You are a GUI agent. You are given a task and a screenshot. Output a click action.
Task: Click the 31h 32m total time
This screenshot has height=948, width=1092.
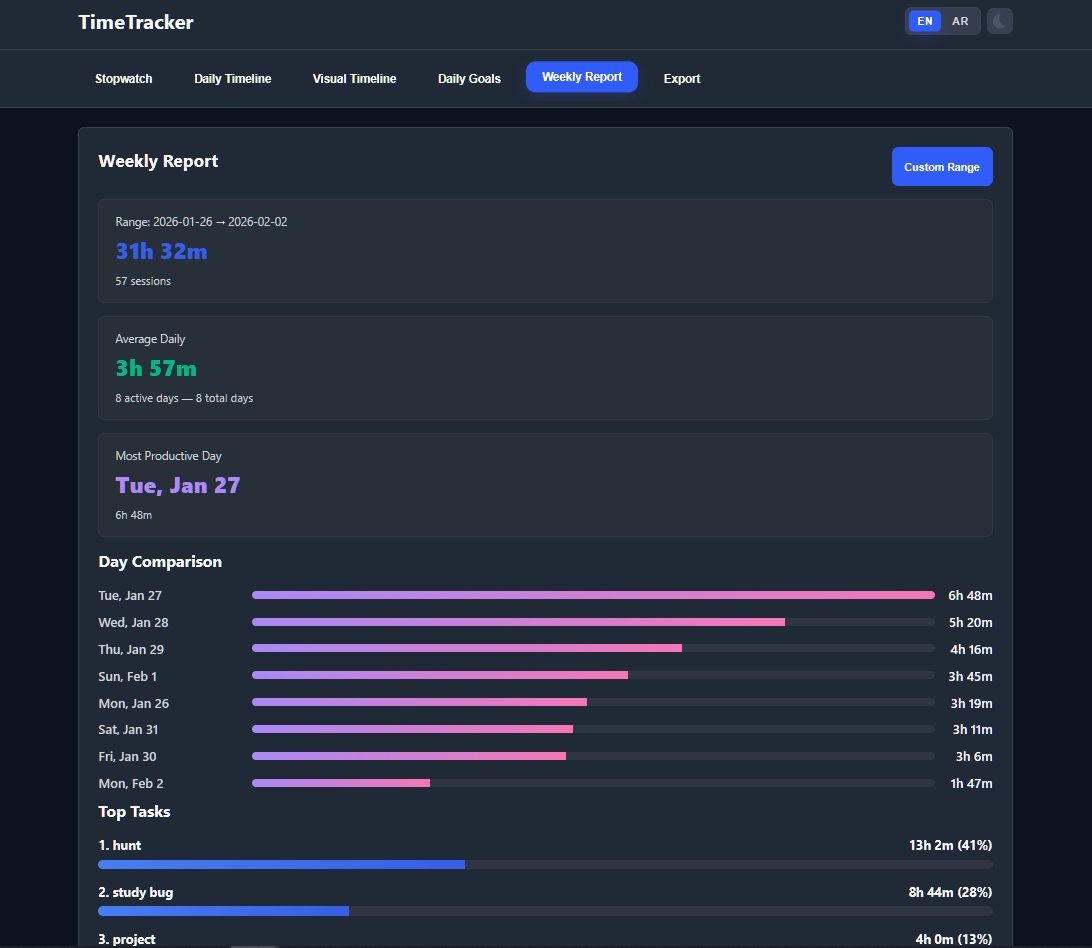[x=162, y=251]
